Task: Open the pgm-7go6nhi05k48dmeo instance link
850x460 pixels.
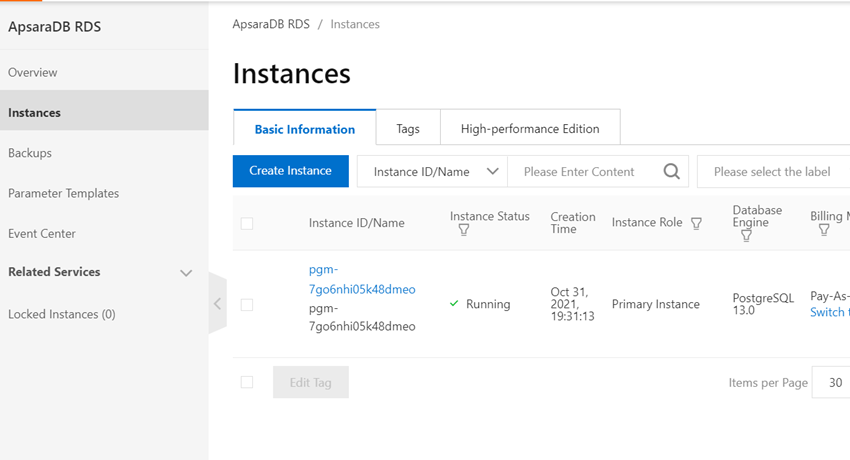Action: (x=362, y=280)
